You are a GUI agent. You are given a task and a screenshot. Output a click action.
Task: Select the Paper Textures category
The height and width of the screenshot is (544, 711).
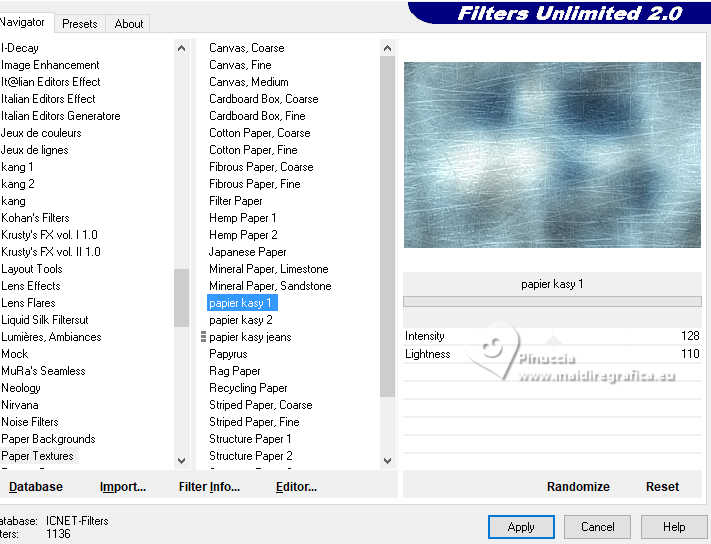pos(37,456)
